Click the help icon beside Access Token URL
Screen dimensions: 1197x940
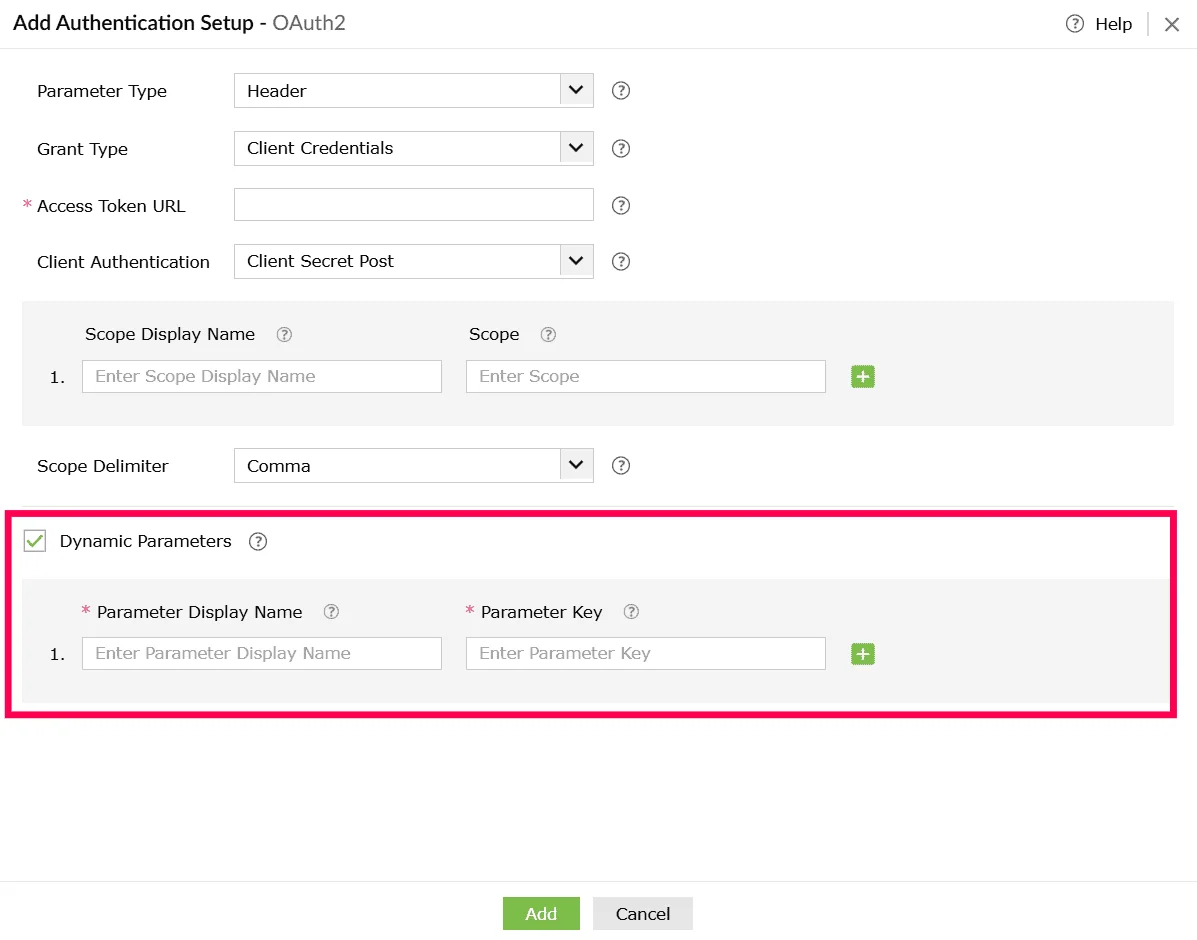point(621,205)
